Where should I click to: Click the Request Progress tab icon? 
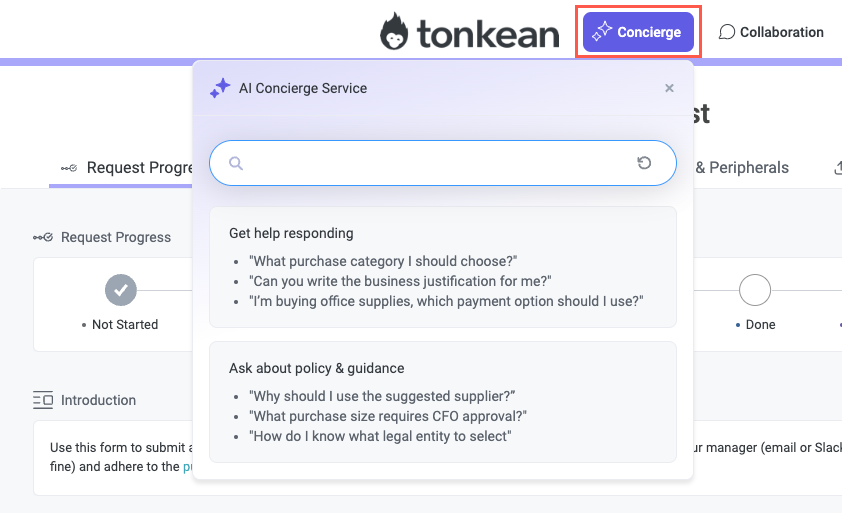pyautogui.click(x=69, y=168)
